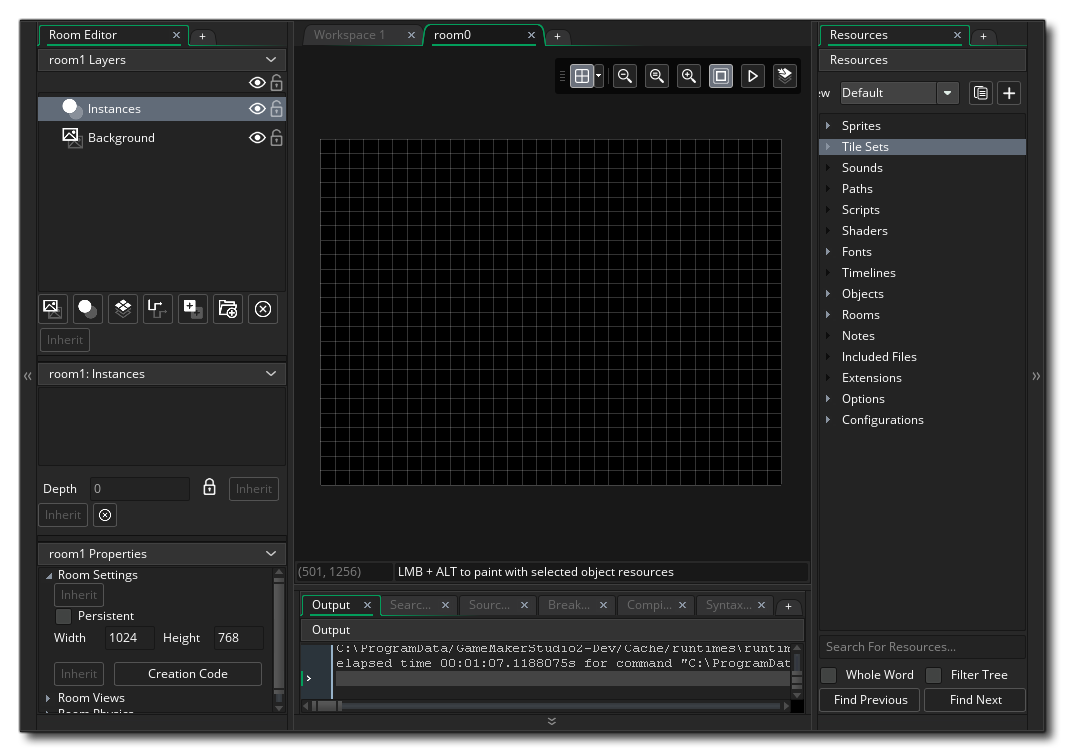1065x752 pixels.
Task: Toggle visibility of all layers header eye
Action: pyautogui.click(x=257, y=83)
